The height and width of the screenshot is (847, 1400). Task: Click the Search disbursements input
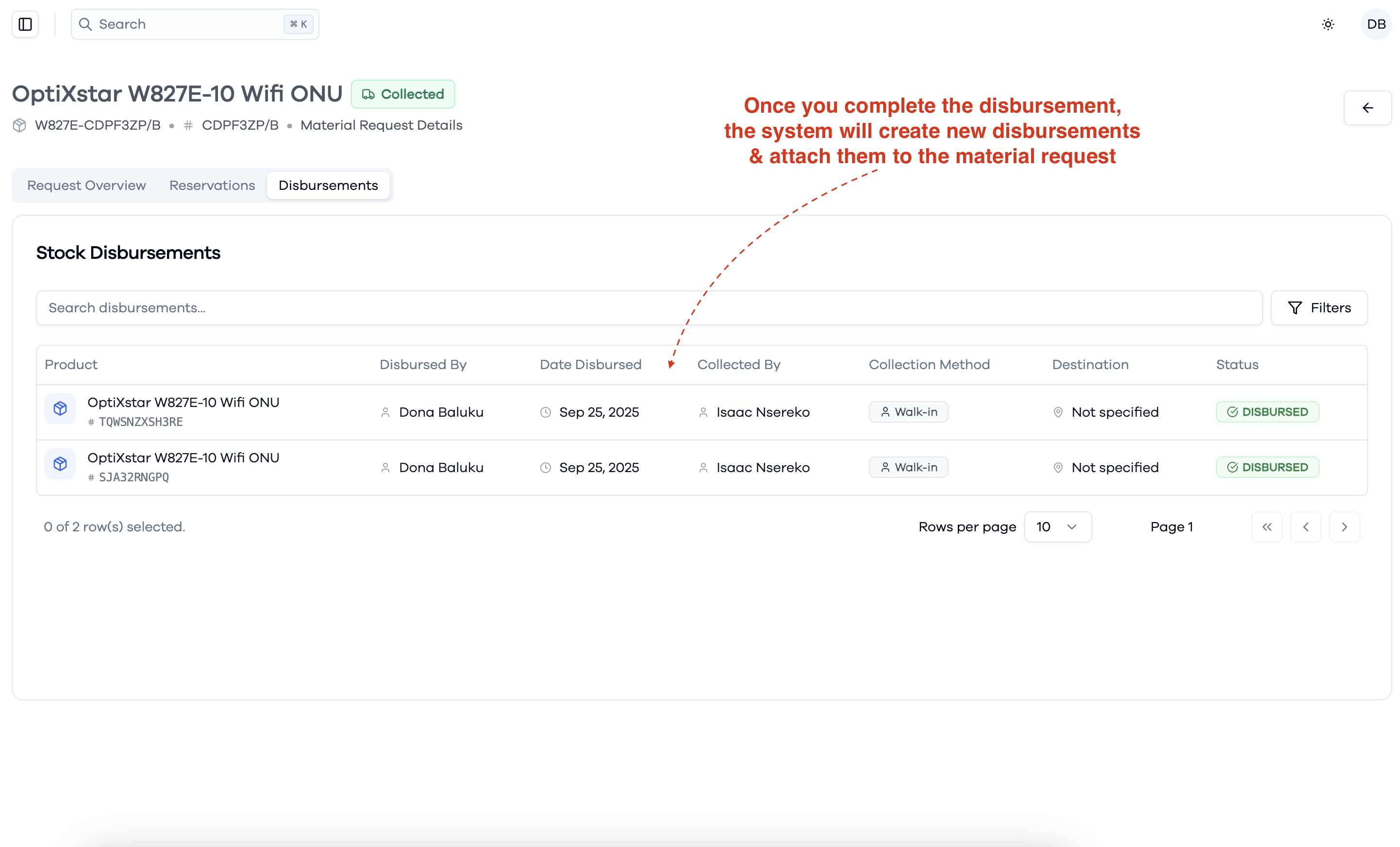tap(649, 307)
